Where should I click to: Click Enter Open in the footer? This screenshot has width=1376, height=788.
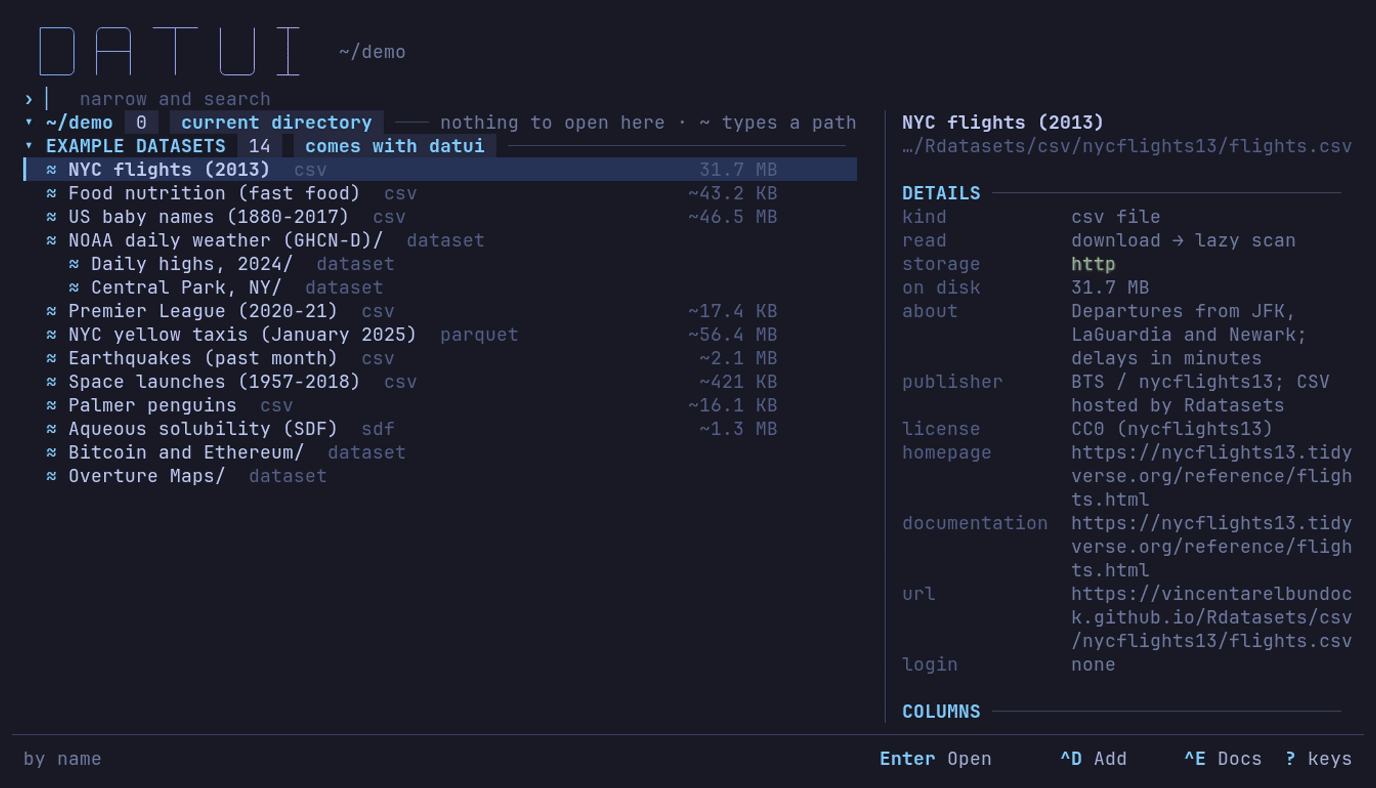[x=935, y=759]
